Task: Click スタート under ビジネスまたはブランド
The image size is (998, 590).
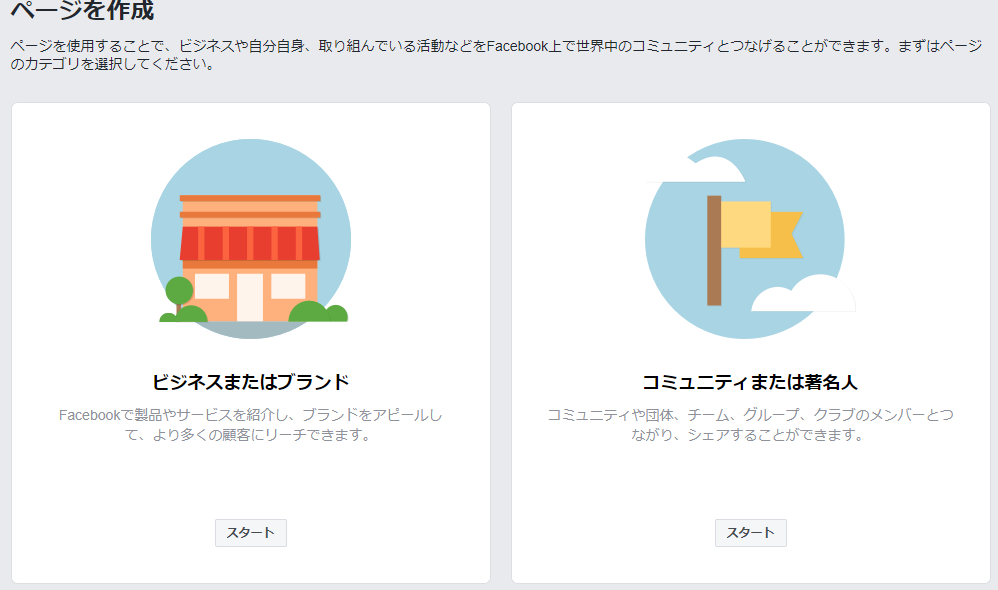Action: tap(251, 533)
